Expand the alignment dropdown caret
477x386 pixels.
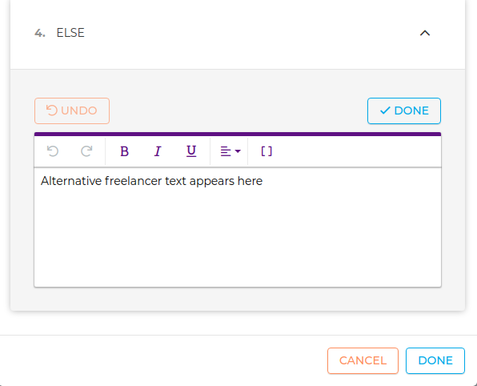[238, 151]
